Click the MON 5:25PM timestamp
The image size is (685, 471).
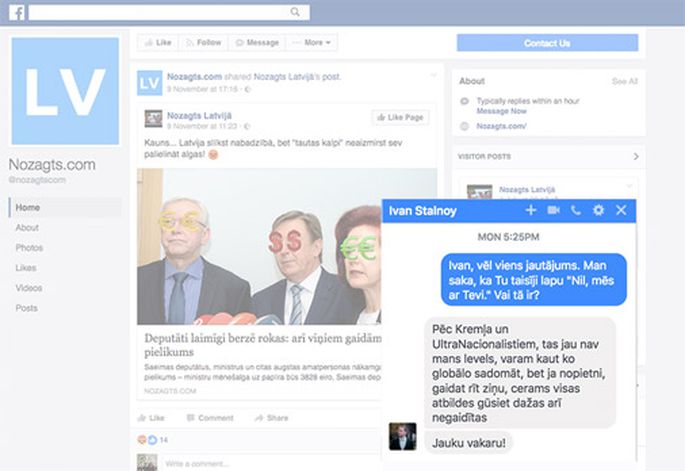point(509,237)
